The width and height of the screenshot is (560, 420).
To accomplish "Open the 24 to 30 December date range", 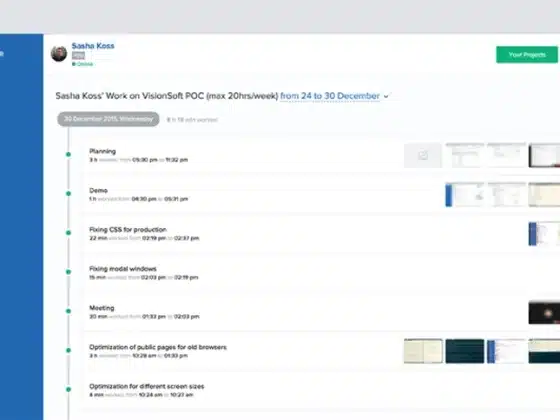I will click(330, 96).
